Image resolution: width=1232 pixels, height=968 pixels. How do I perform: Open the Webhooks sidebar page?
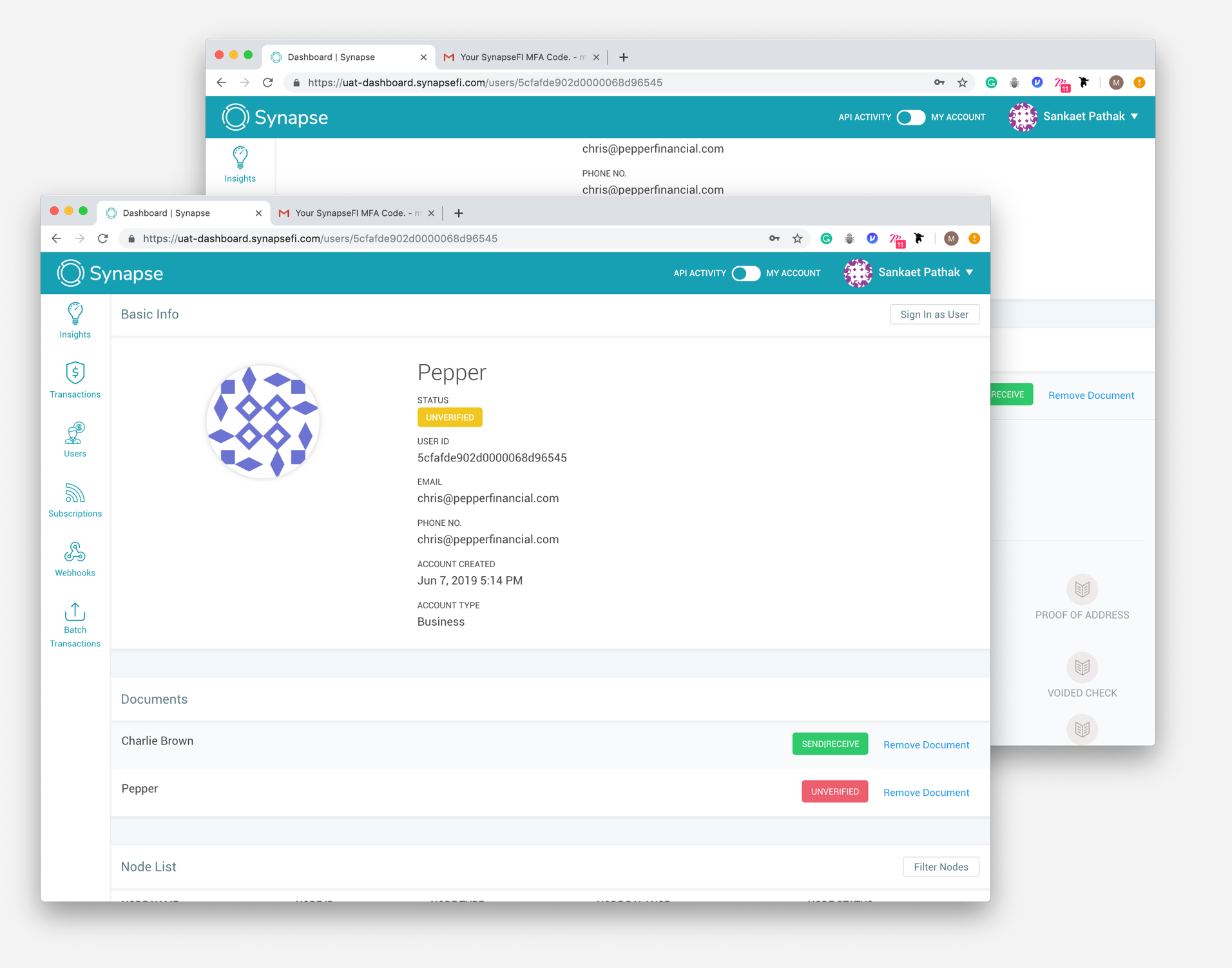tap(75, 559)
